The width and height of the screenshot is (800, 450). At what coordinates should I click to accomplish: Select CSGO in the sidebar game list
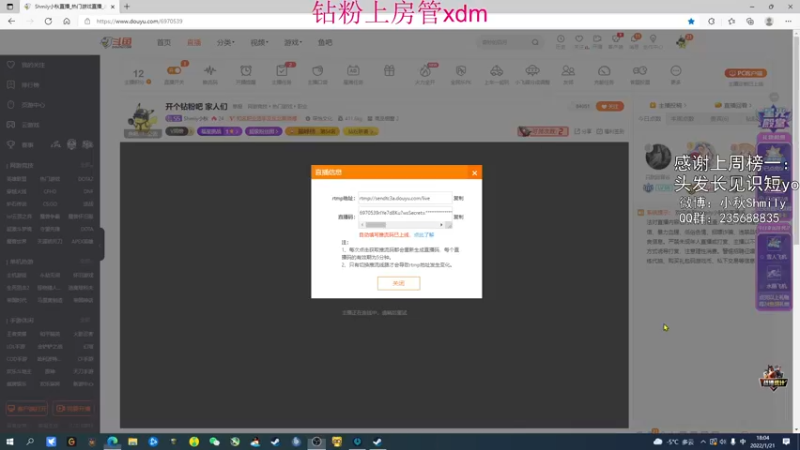(50, 204)
